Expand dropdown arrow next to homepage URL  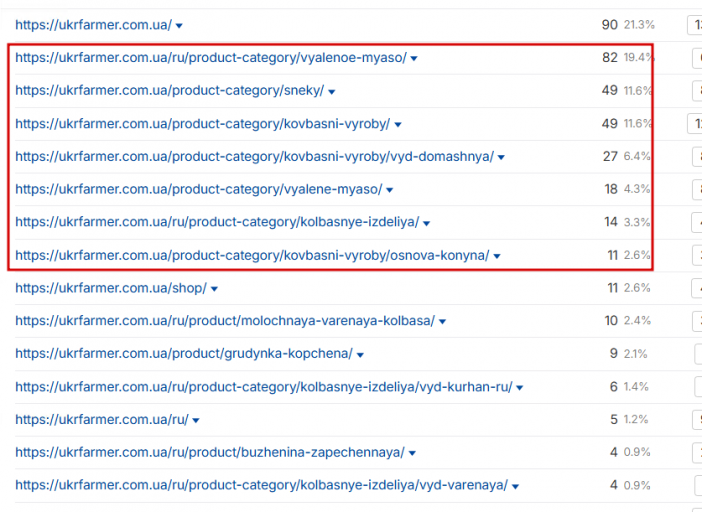179,26
